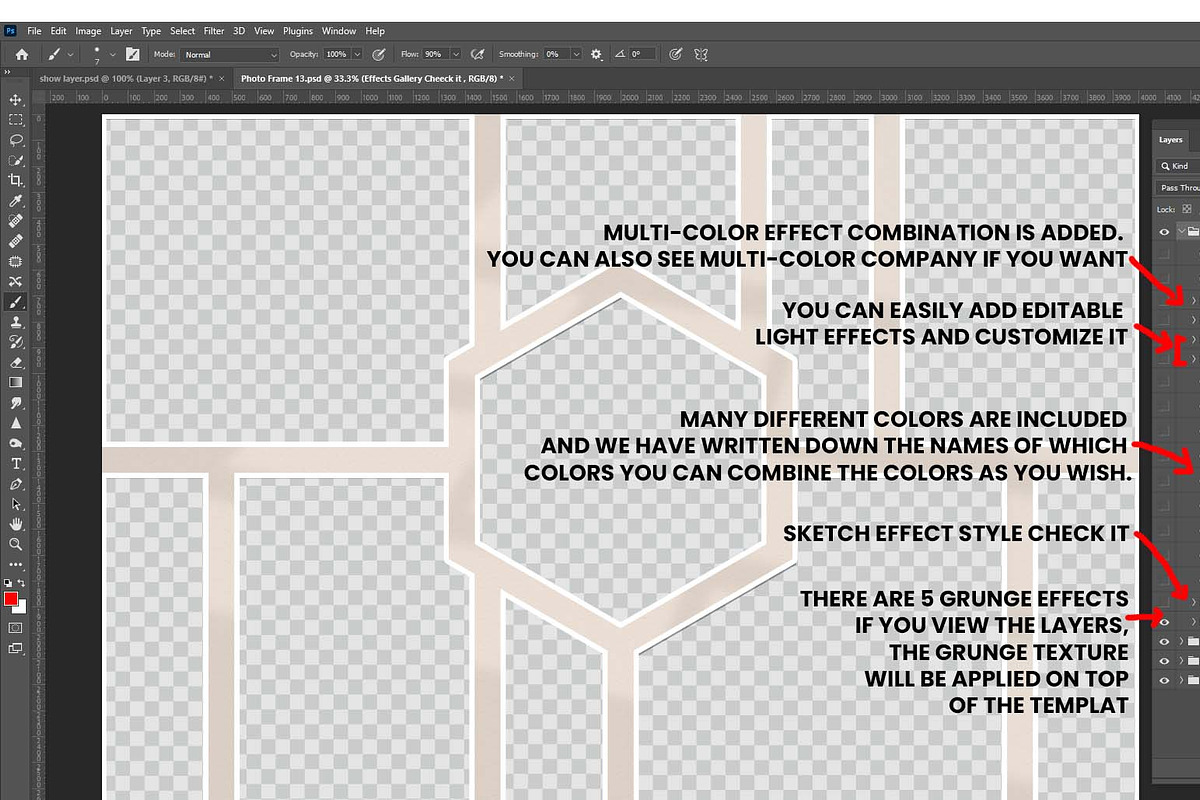
Task: Click the Smoothing 0% value field
Action: (557, 54)
